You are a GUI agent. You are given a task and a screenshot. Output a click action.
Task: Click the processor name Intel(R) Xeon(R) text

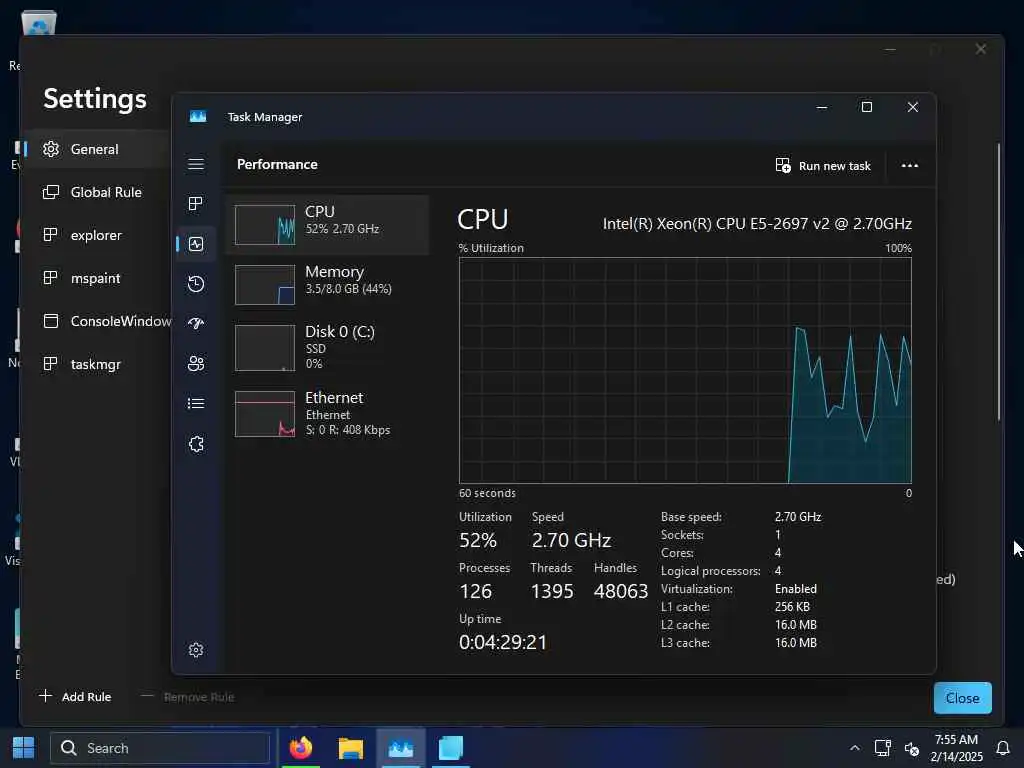point(757,223)
